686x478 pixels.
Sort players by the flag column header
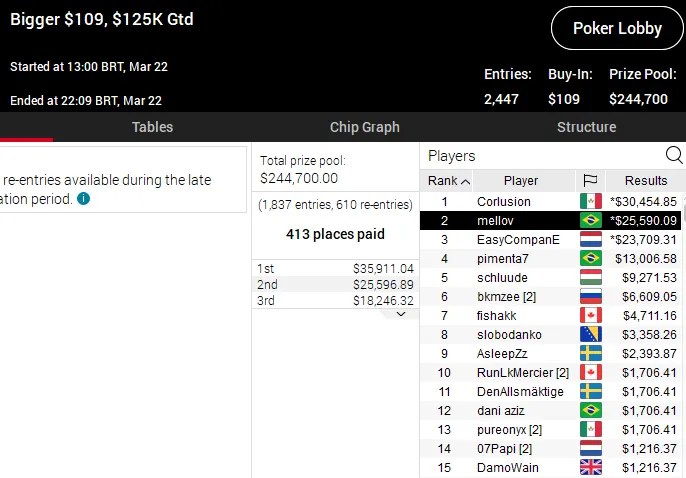click(590, 181)
